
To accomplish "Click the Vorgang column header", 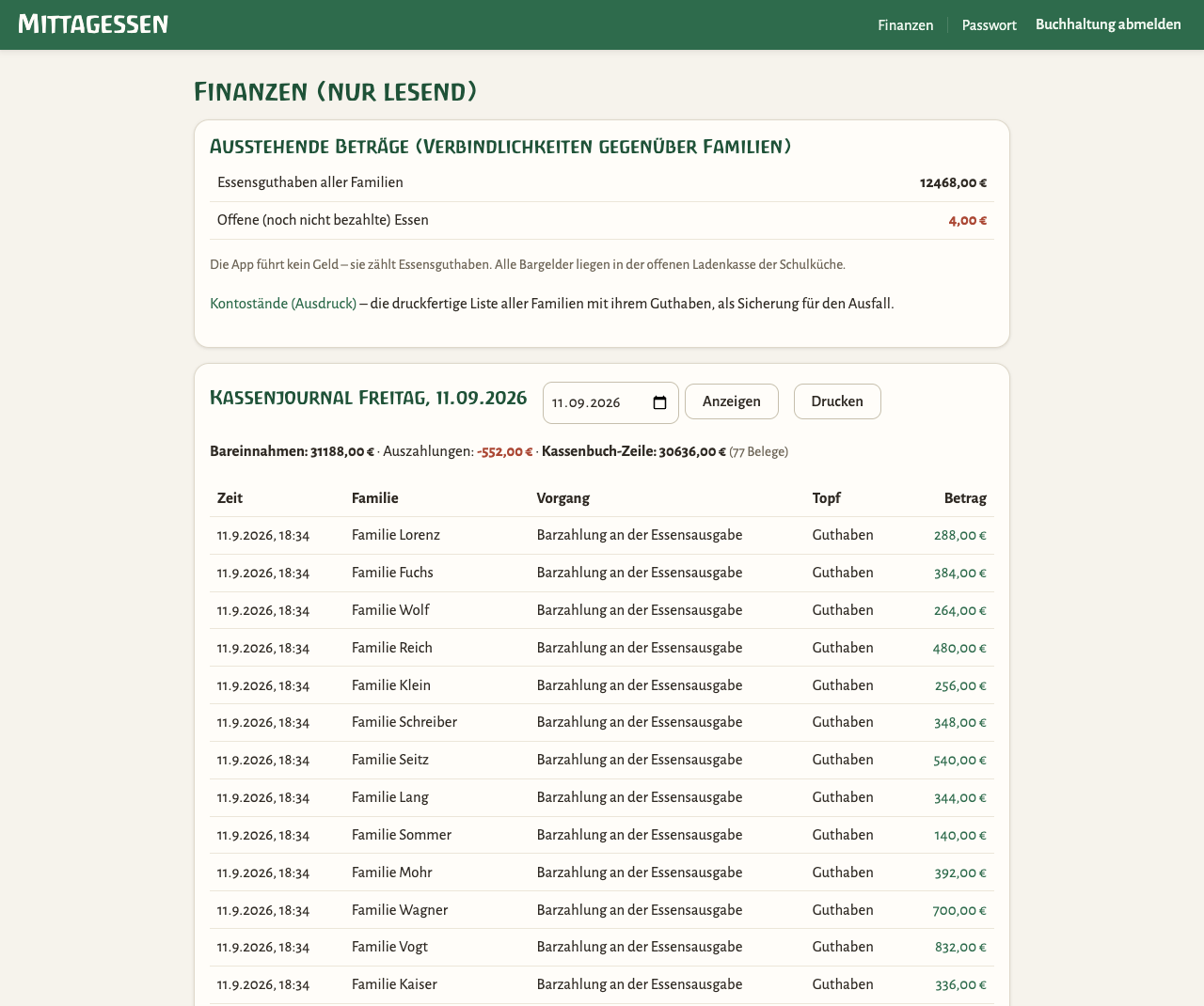I will pyautogui.click(x=563, y=498).
